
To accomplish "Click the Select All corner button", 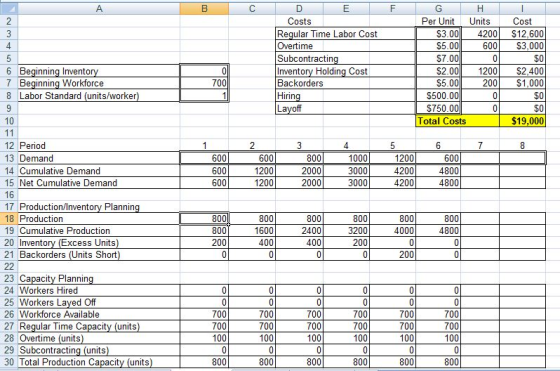I will [x=9, y=8].
